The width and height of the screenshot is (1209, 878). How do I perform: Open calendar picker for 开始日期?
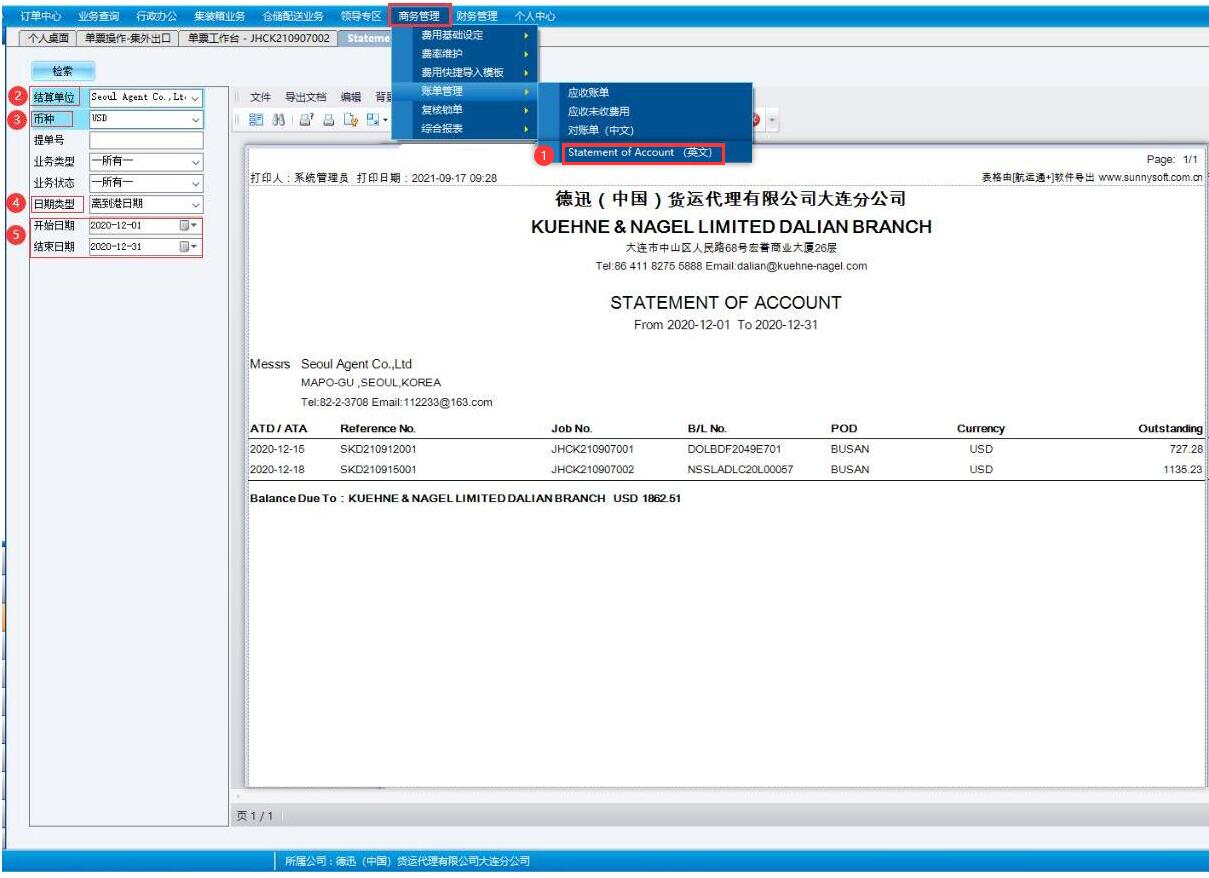pos(188,226)
